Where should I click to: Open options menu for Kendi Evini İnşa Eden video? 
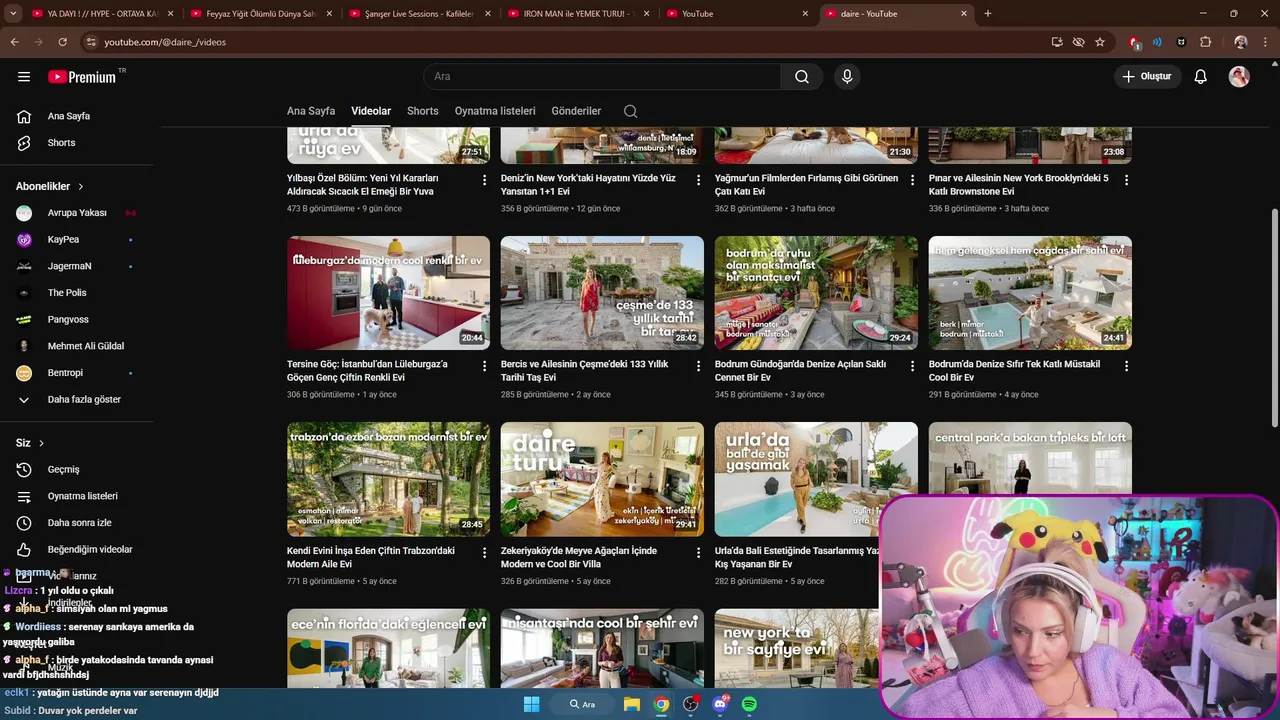point(485,552)
